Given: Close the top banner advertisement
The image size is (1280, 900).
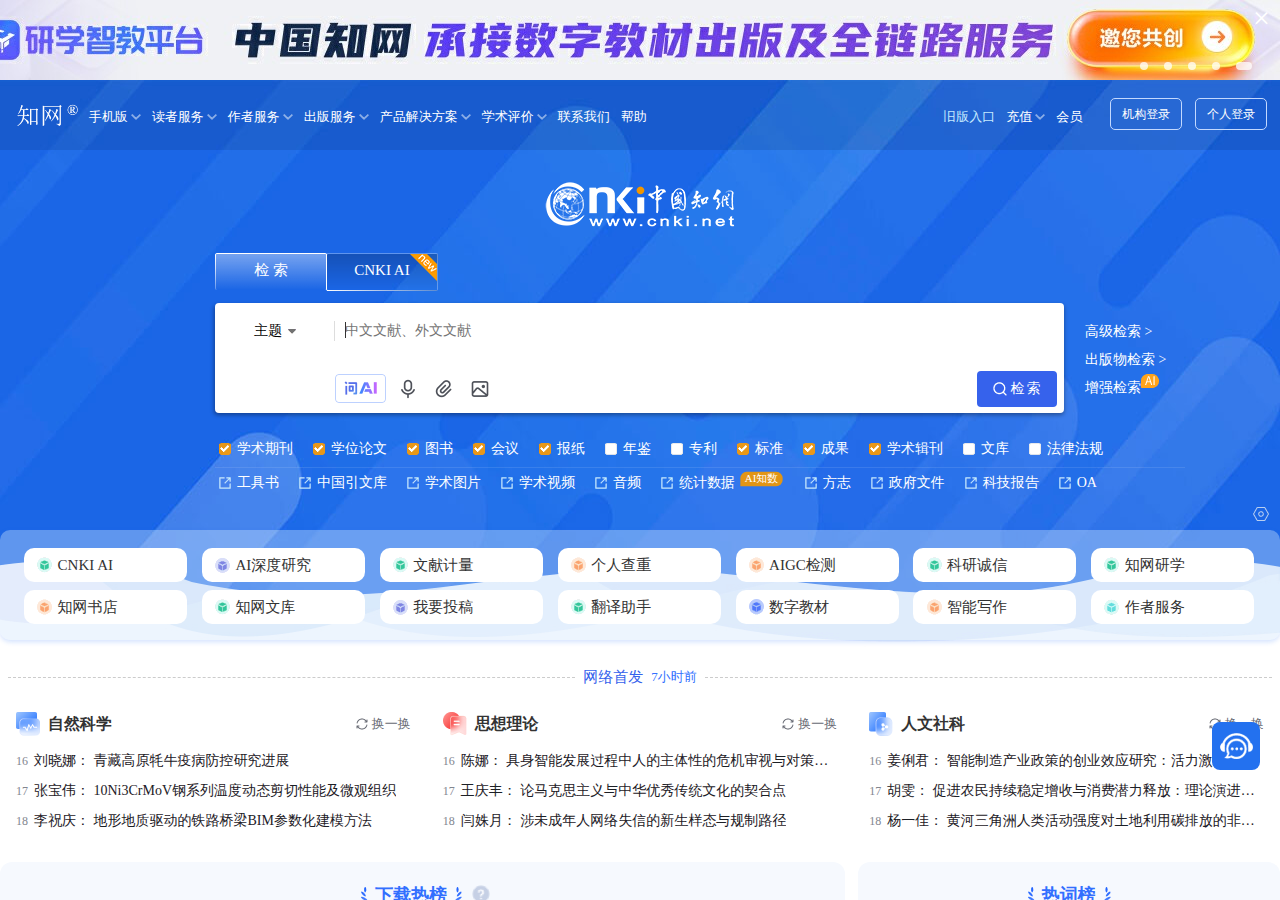Looking at the screenshot, I should click(1261, 18).
